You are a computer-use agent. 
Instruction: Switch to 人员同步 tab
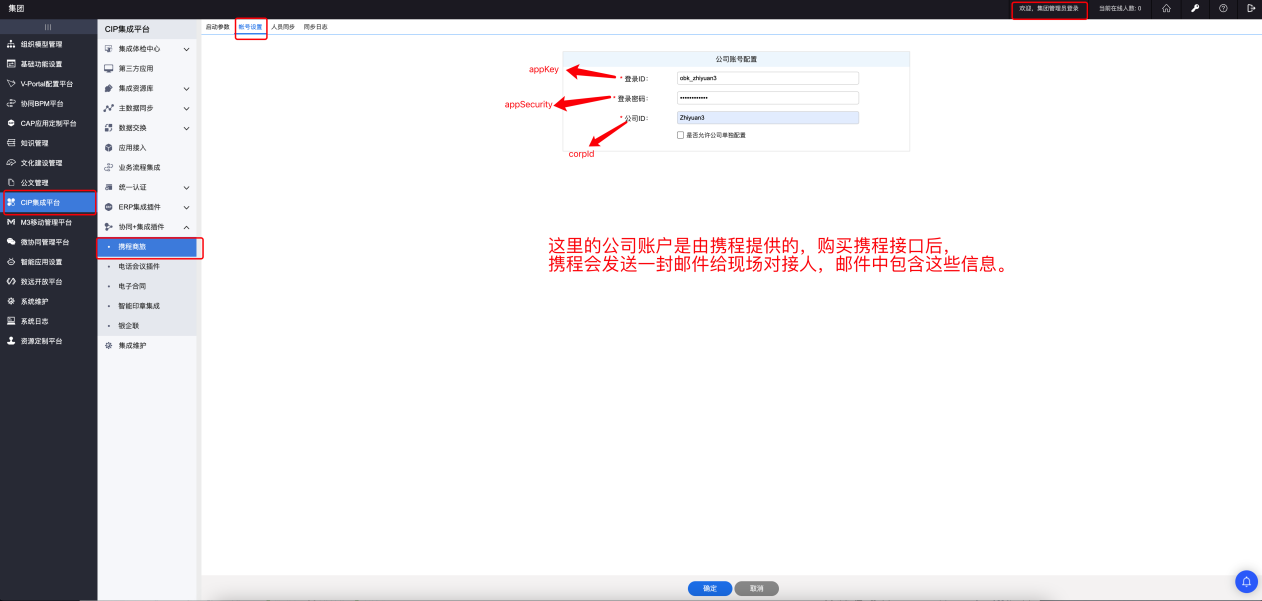point(283,27)
